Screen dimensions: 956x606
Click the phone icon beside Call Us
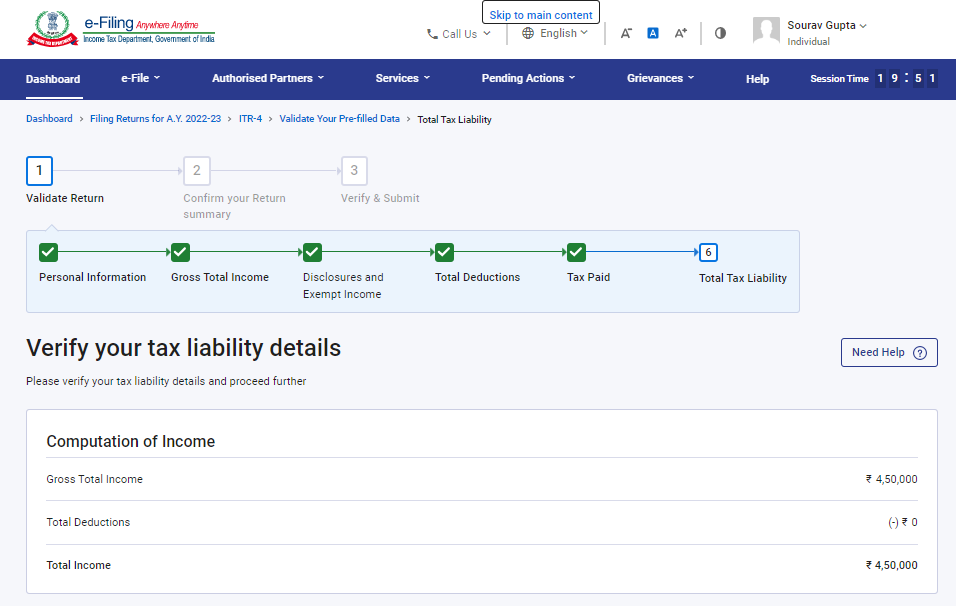pos(432,34)
